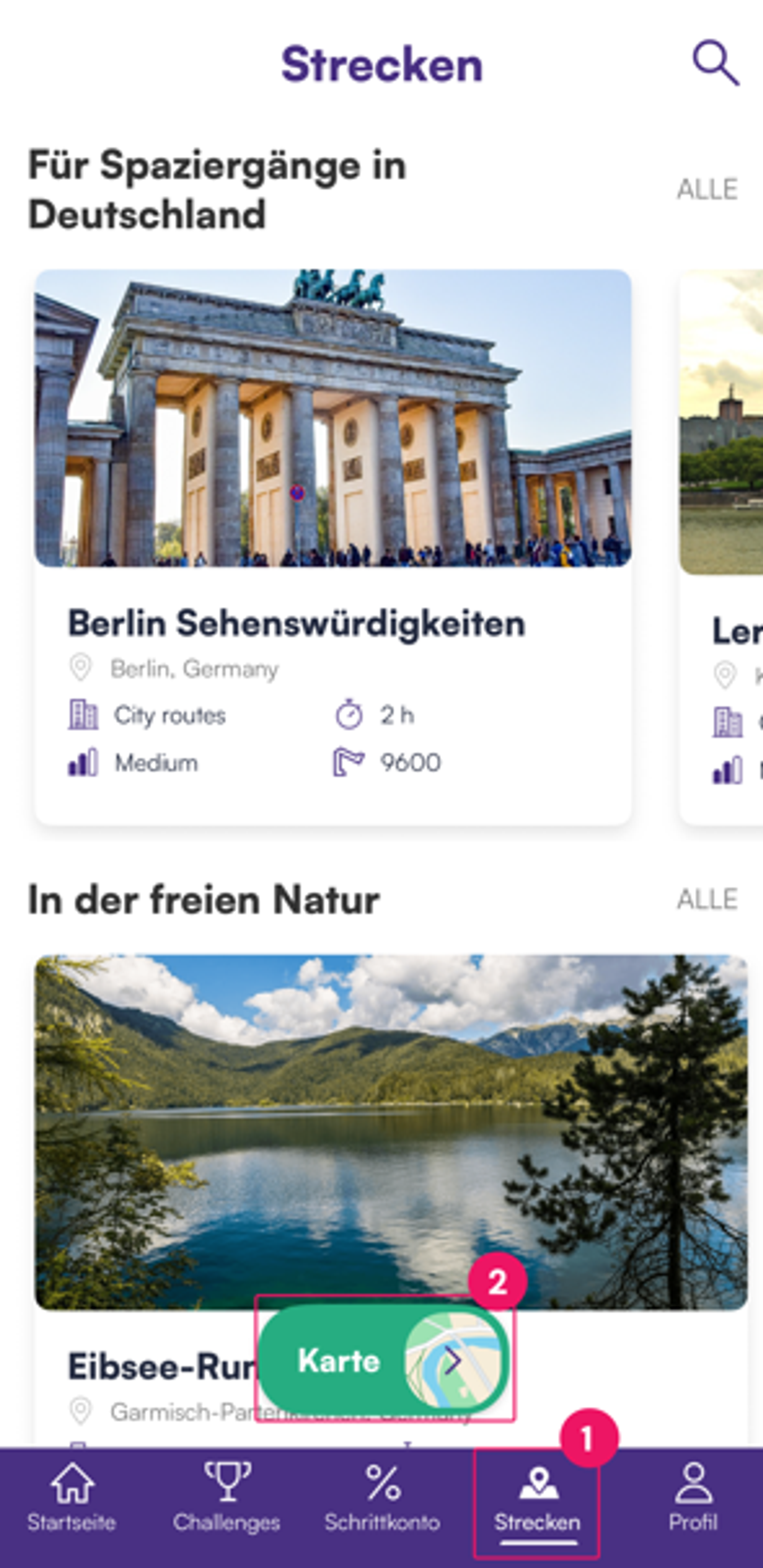Screen dimensions: 763x1568
Task: Click the City routes building icon
Action: [x=83, y=715]
